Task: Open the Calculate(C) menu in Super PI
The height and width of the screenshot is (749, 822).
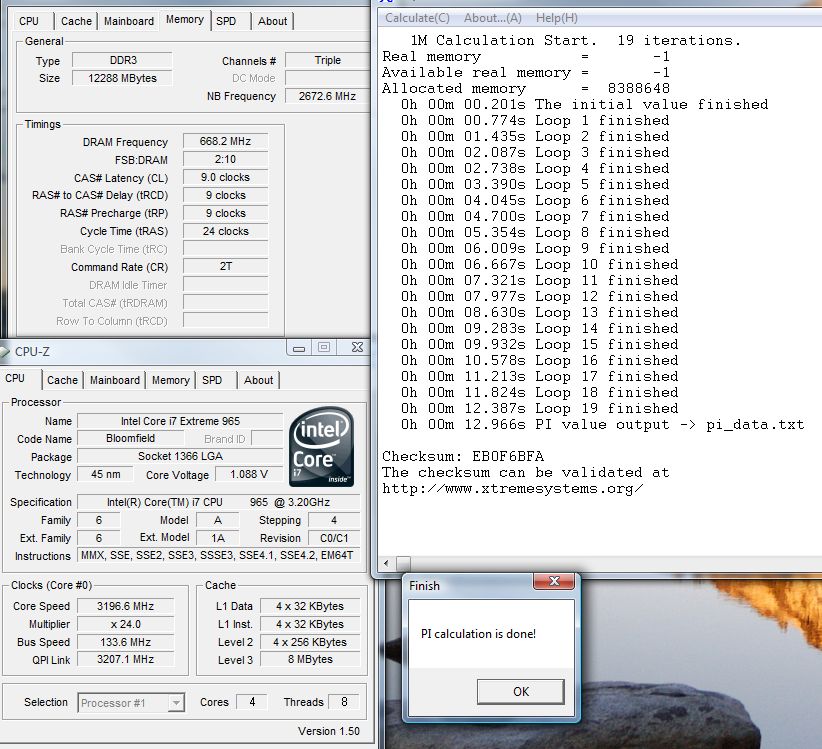Action: click(417, 18)
